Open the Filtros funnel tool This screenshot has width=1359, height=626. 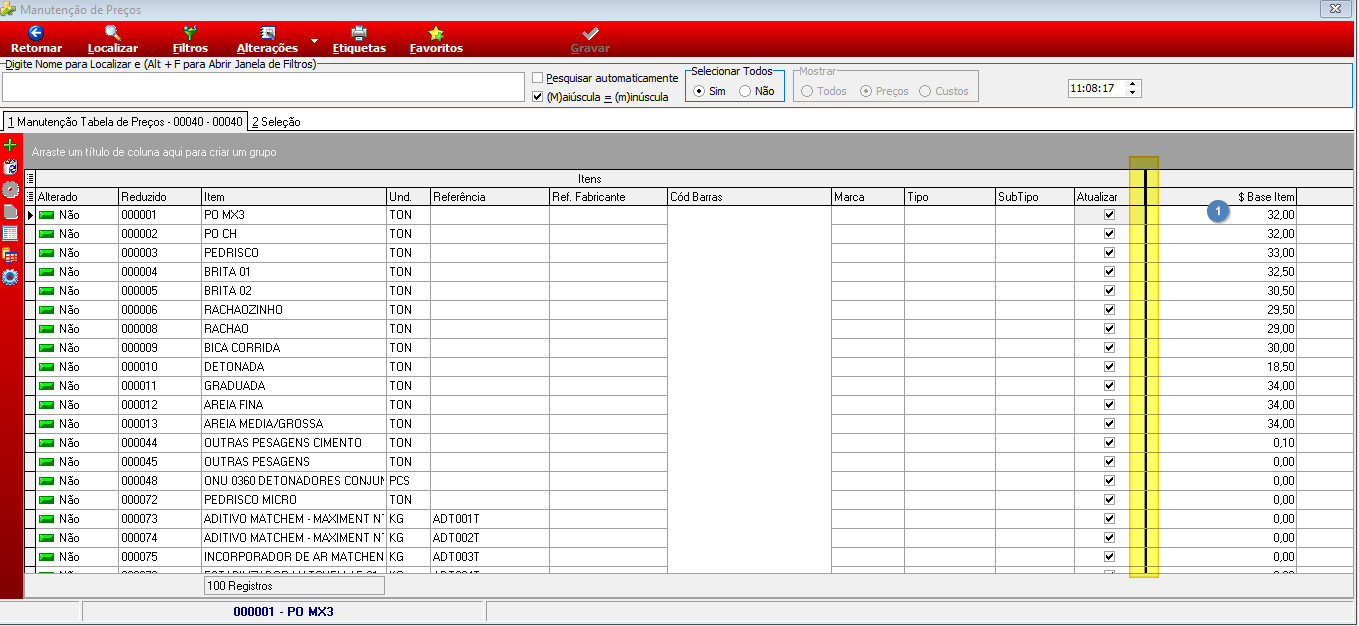click(x=190, y=40)
